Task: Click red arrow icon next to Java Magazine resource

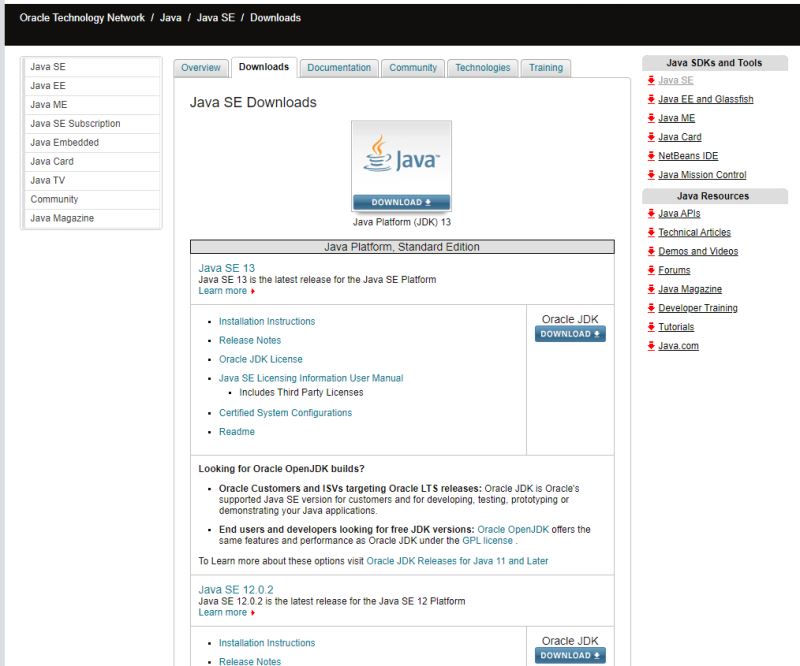Action: point(651,289)
